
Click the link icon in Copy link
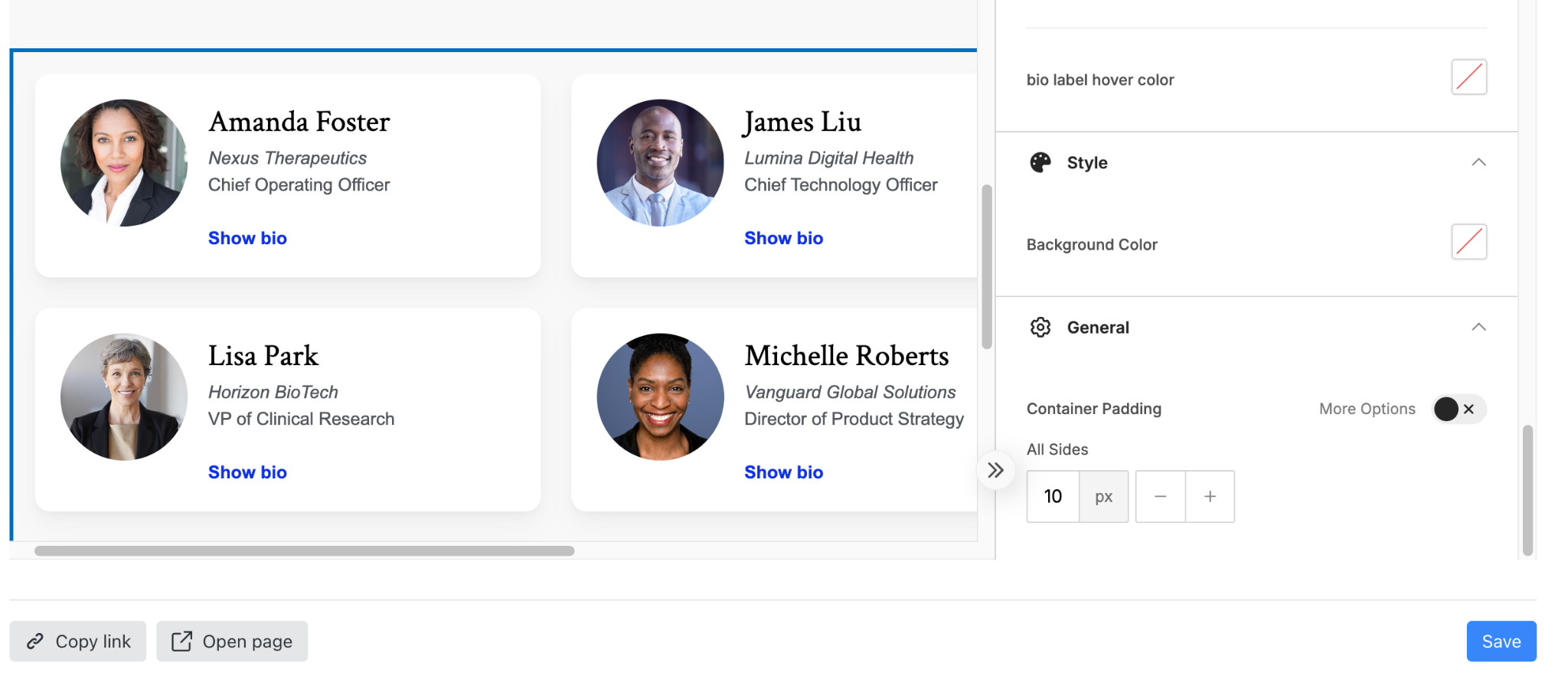[35, 641]
